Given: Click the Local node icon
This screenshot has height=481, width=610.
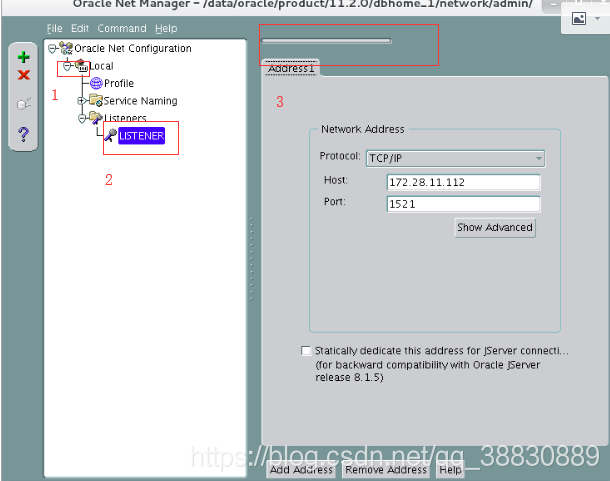Looking at the screenshot, I should click(82, 66).
